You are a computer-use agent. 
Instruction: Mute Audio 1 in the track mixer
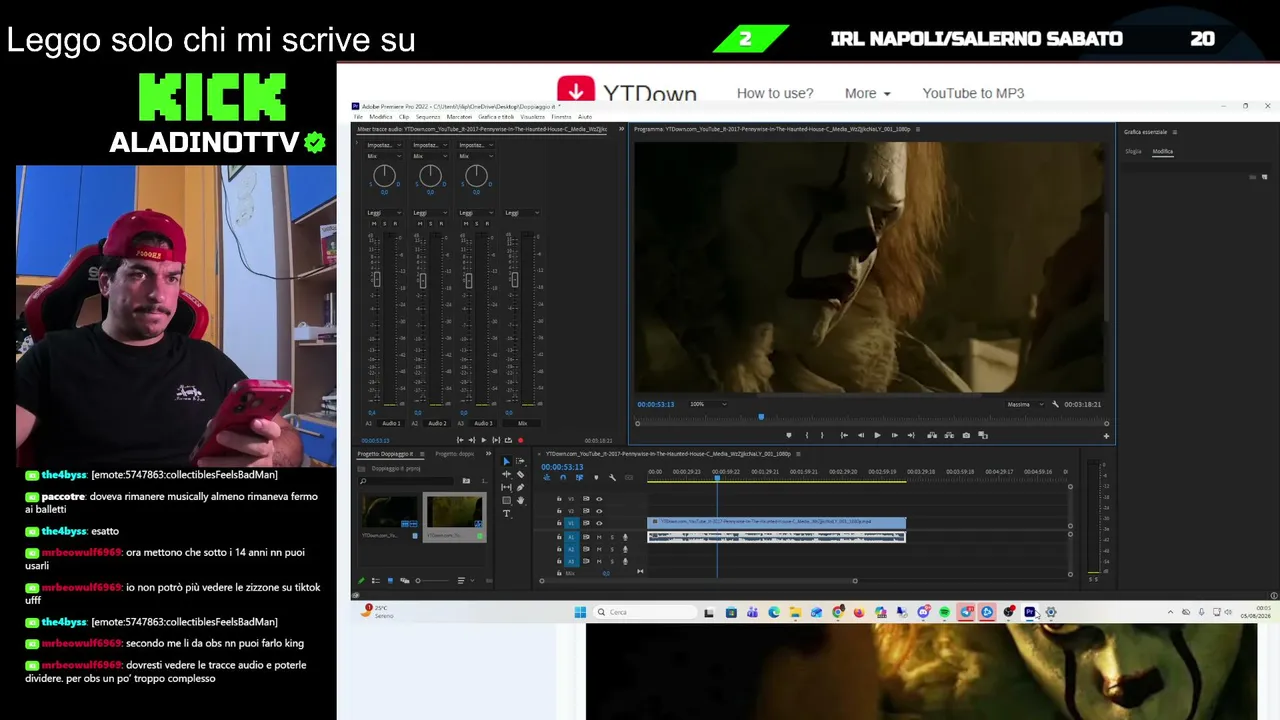(374, 224)
